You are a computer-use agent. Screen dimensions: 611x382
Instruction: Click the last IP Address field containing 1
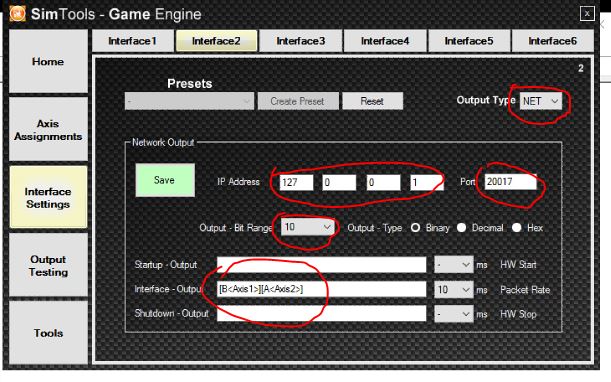tap(427, 182)
